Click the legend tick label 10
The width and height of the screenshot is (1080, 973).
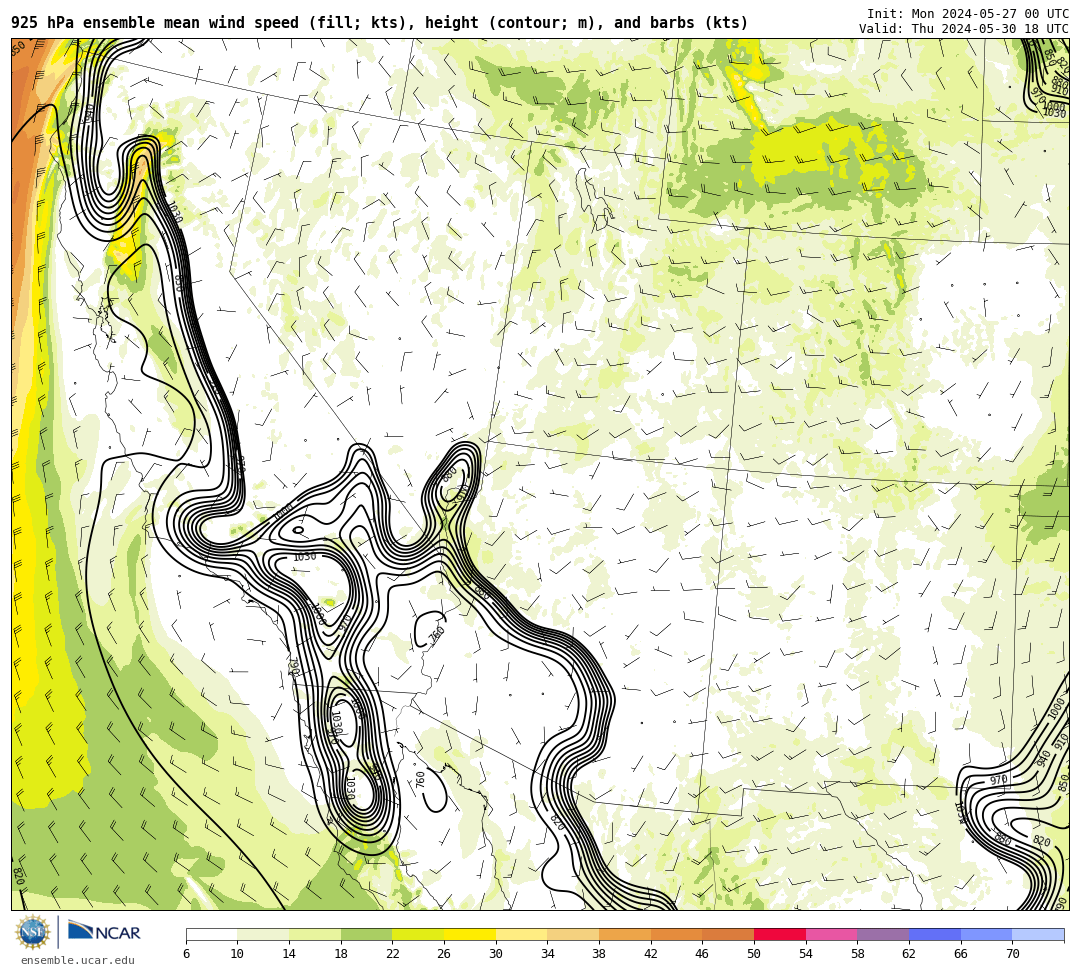pos(238,954)
